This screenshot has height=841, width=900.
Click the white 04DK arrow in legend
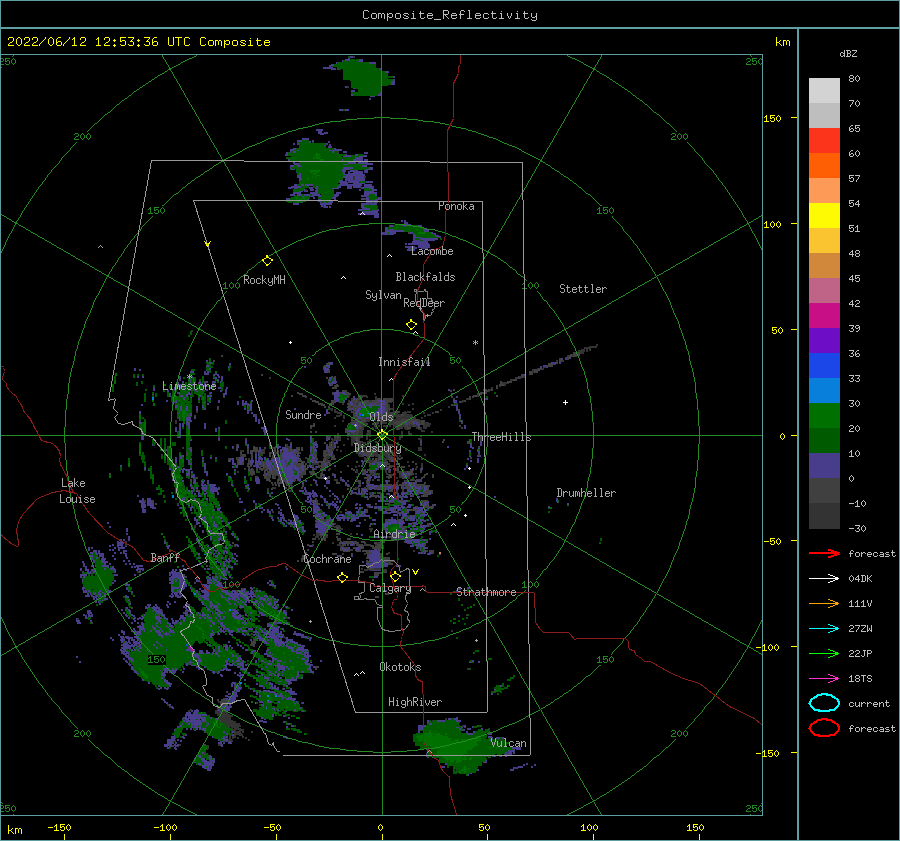[x=824, y=579]
